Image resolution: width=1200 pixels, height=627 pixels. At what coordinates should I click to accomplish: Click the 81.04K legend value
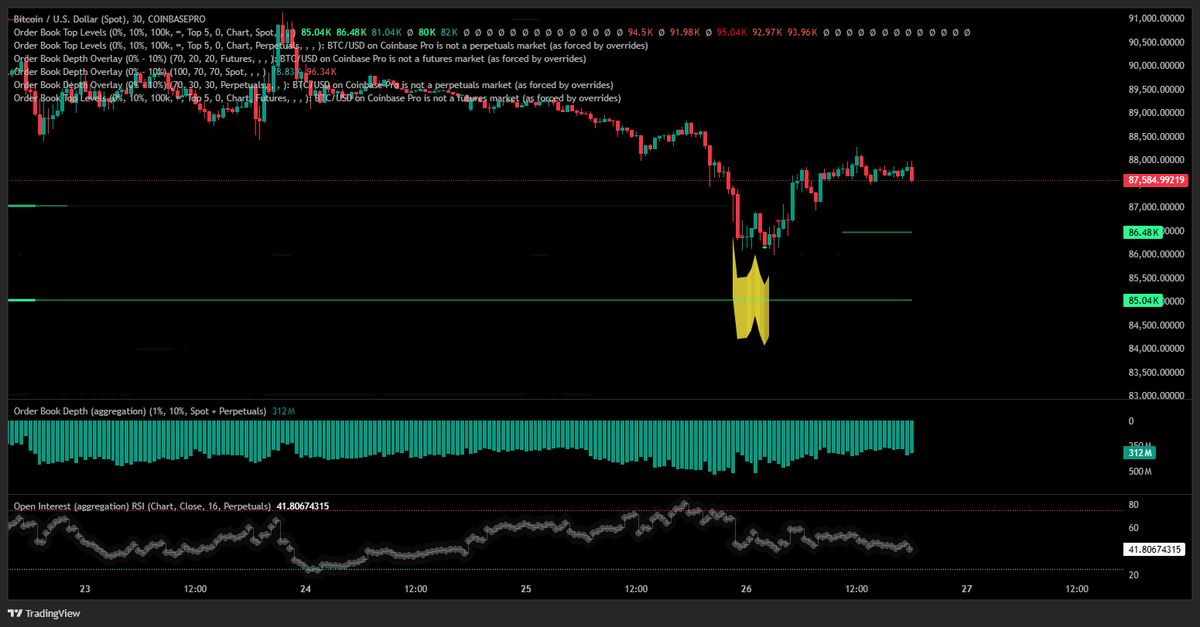tap(387, 33)
